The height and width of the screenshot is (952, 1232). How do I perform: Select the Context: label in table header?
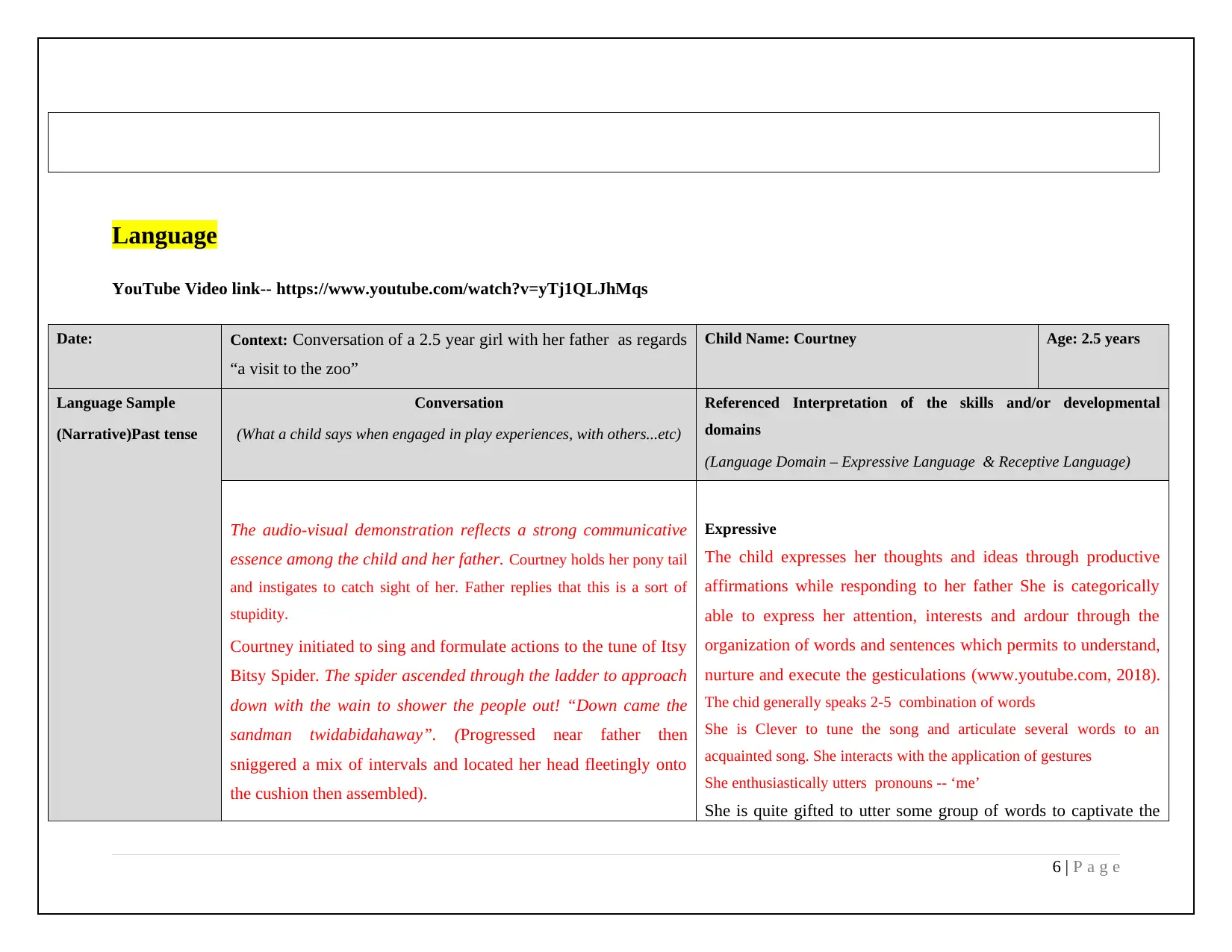pyautogui.click(x=258, y=340)
